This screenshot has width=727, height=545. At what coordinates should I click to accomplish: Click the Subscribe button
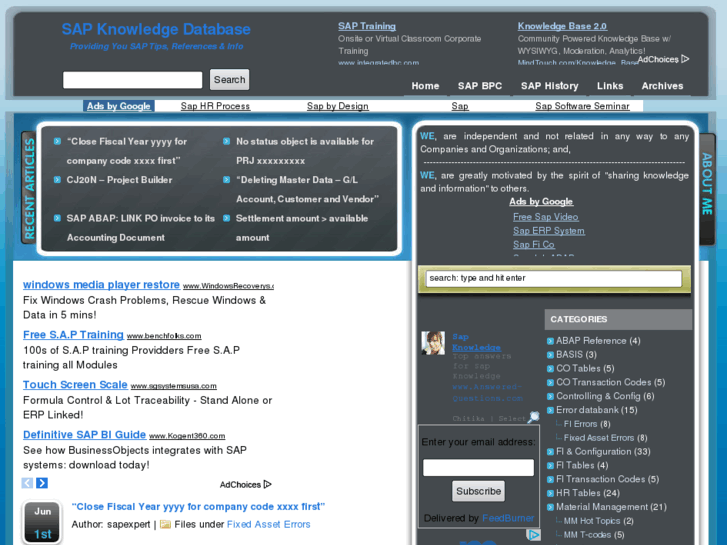point(478,491)
